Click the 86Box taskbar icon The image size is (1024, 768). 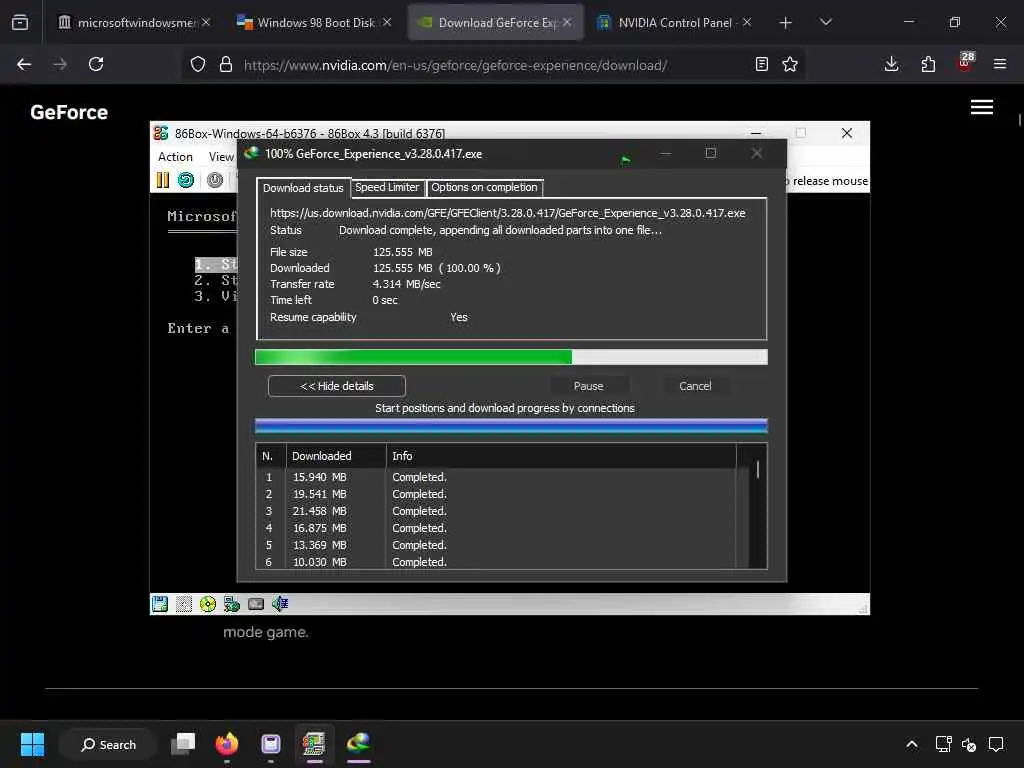(x=314, y=744)
